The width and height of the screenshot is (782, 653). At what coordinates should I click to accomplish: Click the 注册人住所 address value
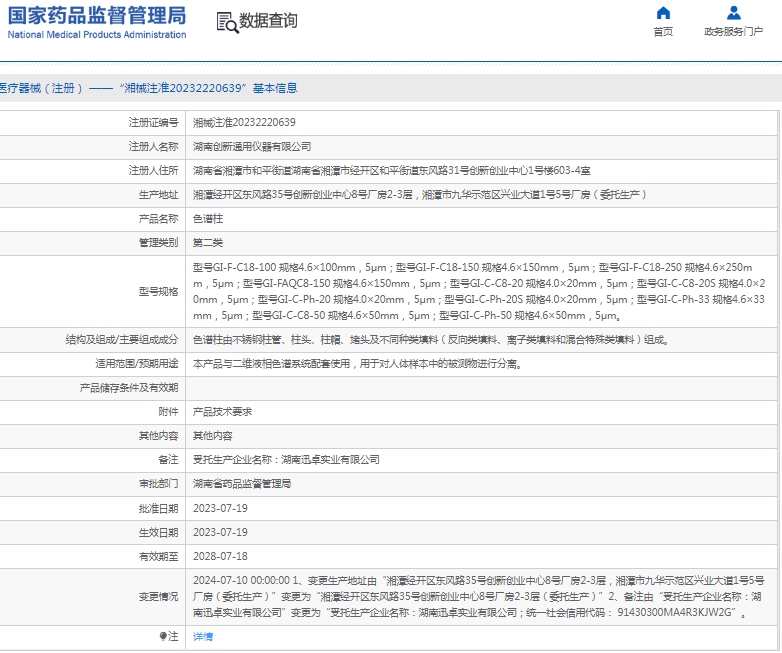click(391, 171)
